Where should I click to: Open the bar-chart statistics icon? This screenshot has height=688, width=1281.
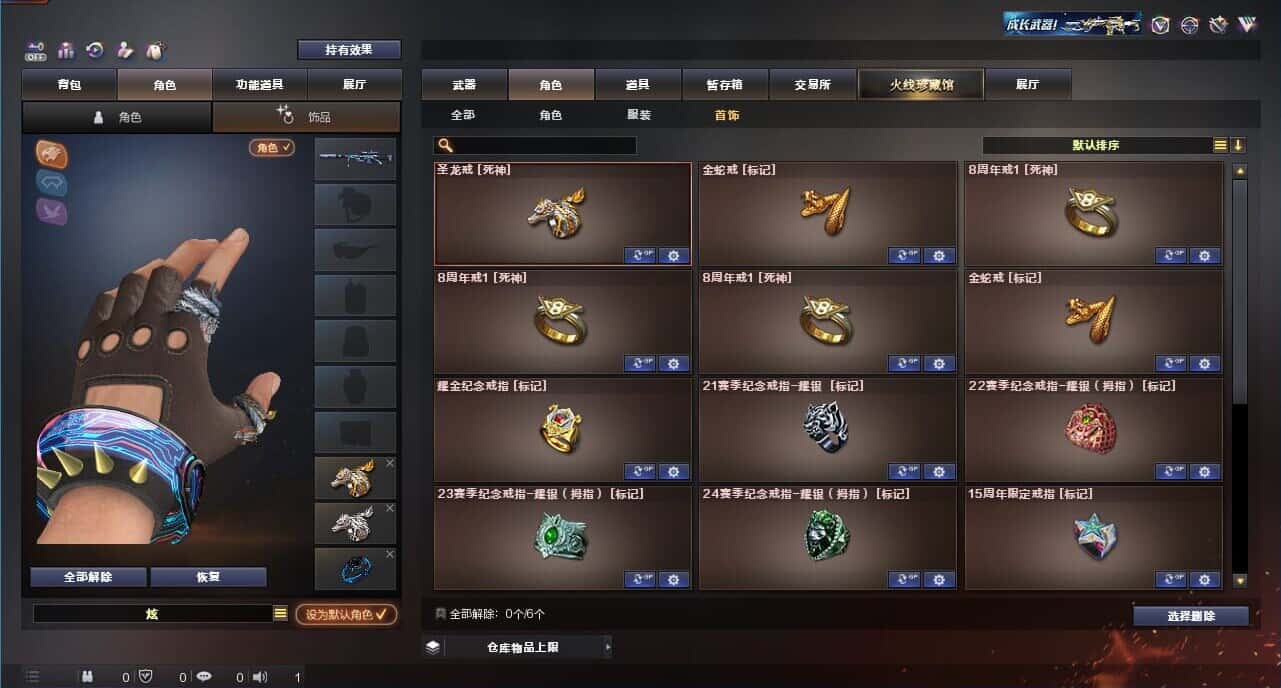point(66,50)
